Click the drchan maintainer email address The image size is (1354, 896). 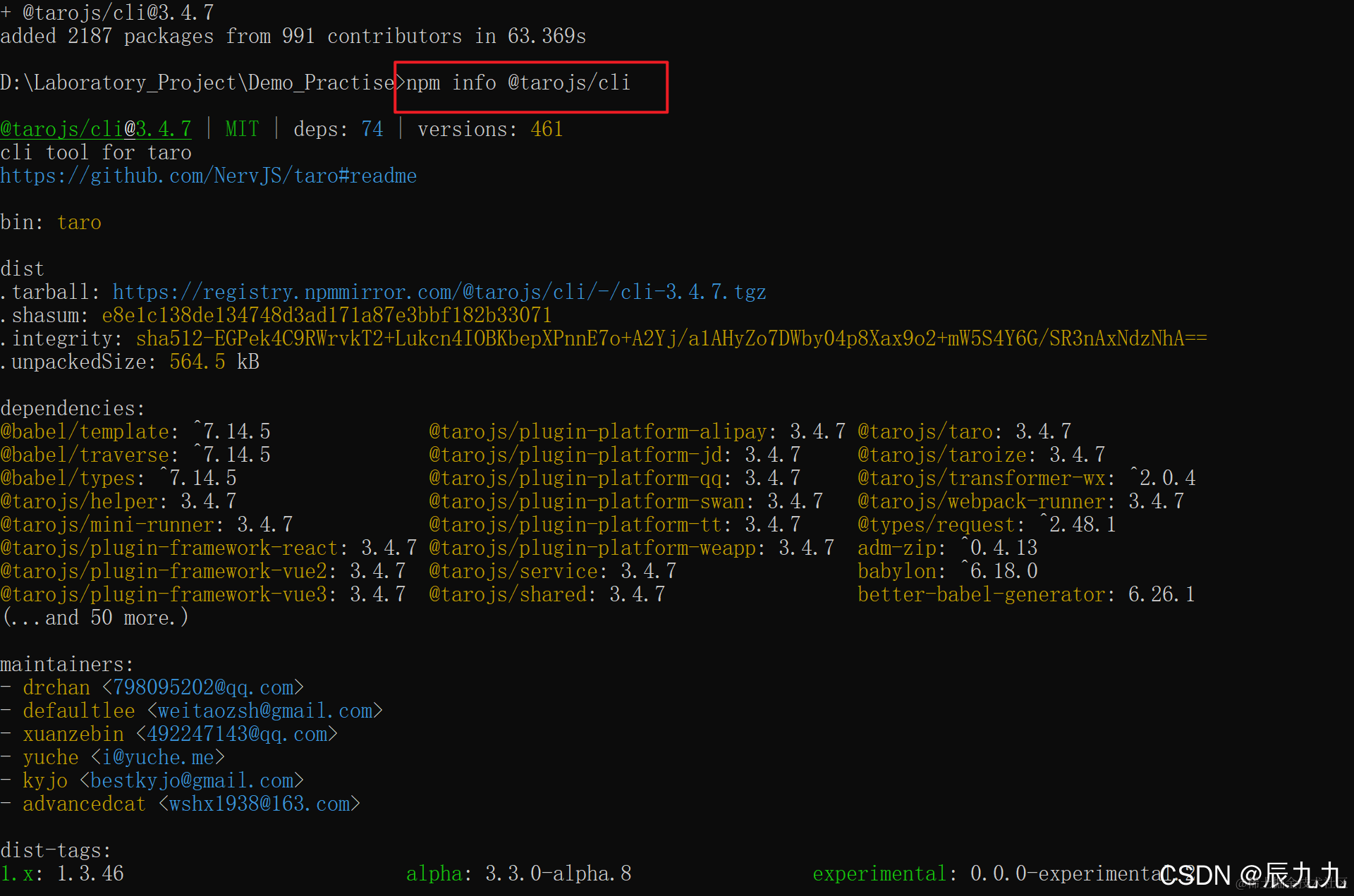203,687
